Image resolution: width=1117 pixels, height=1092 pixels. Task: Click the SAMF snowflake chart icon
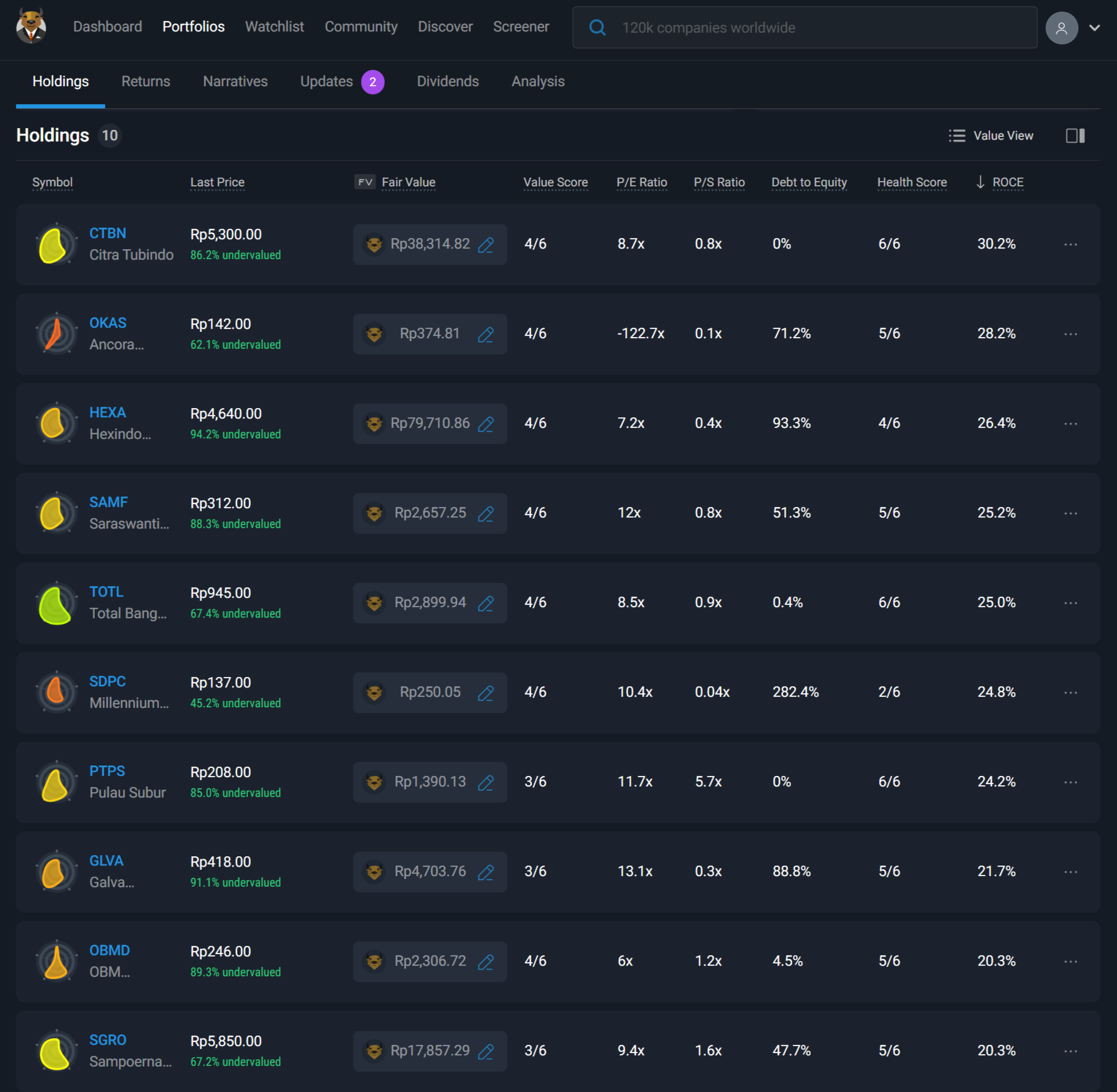(x=56, y=513)
